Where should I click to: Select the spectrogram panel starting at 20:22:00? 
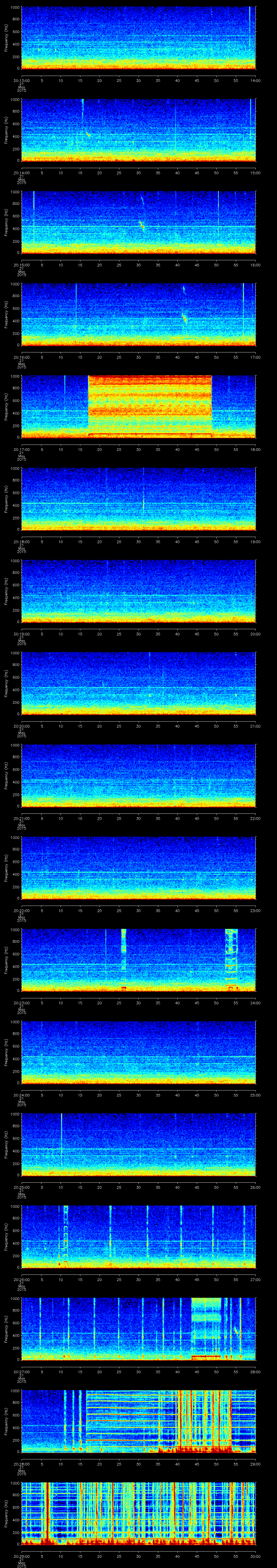[x=139, y=868]
